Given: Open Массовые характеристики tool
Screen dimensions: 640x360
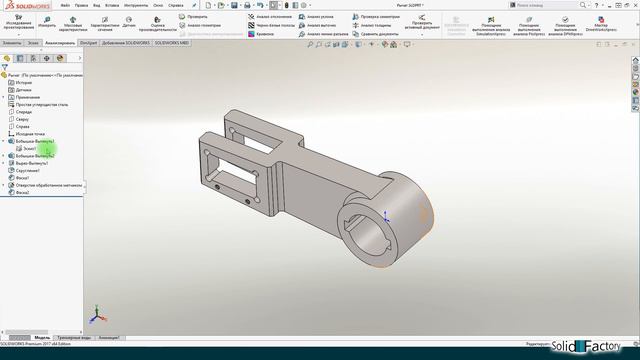Looking at the screenshot, I should pyautogui.click(x=73, y=24).
